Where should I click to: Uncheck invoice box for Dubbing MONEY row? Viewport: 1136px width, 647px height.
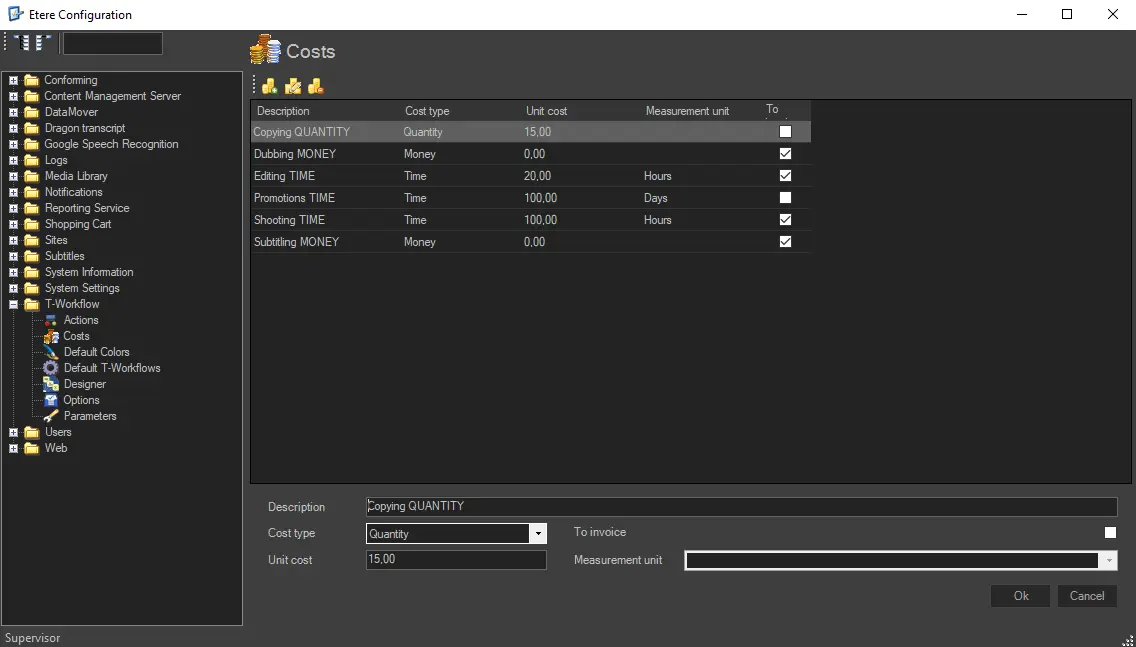tap(785, 154)
